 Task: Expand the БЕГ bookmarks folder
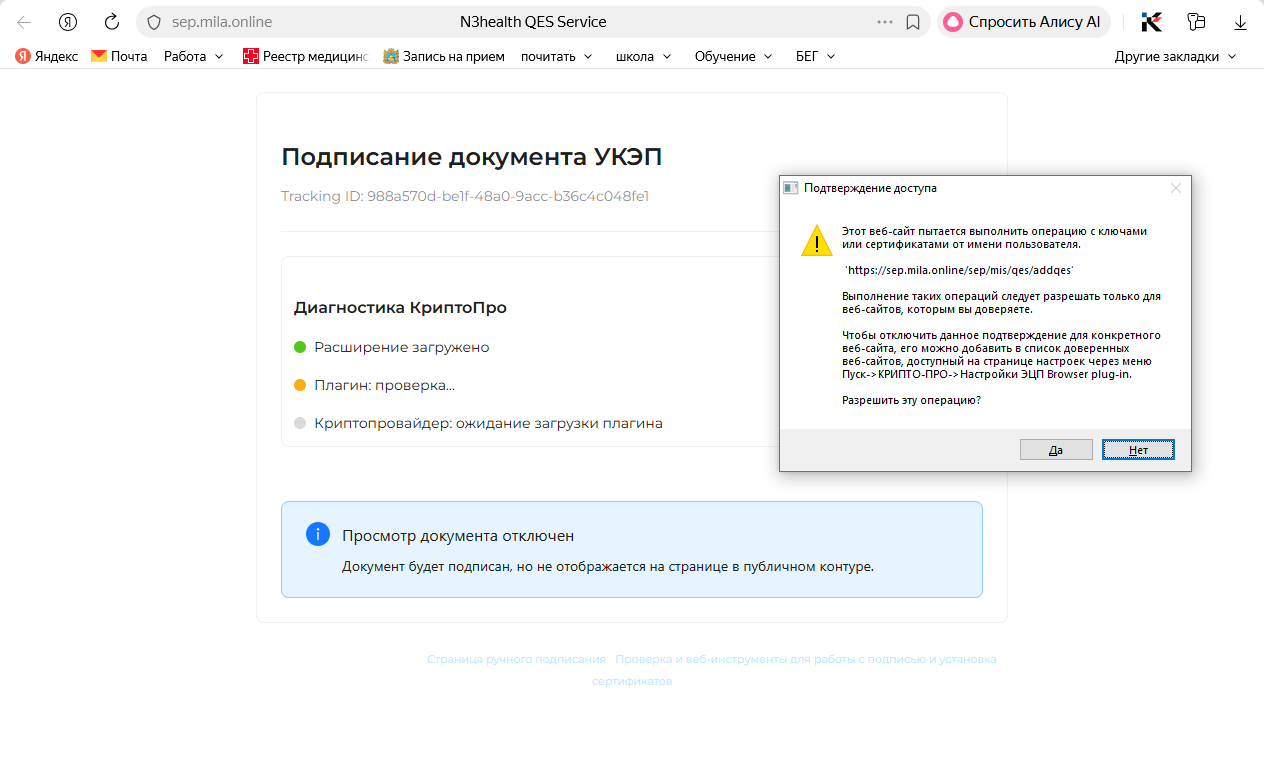coord(816,56)
